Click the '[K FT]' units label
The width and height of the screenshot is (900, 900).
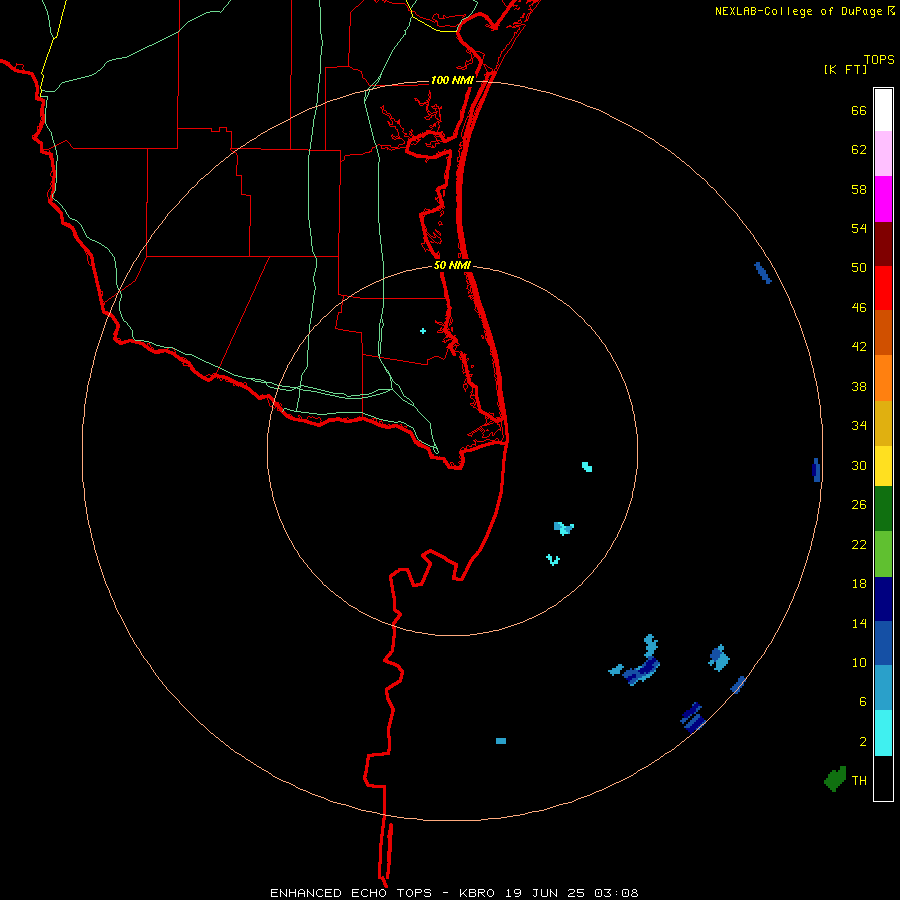tap(845, 69)
